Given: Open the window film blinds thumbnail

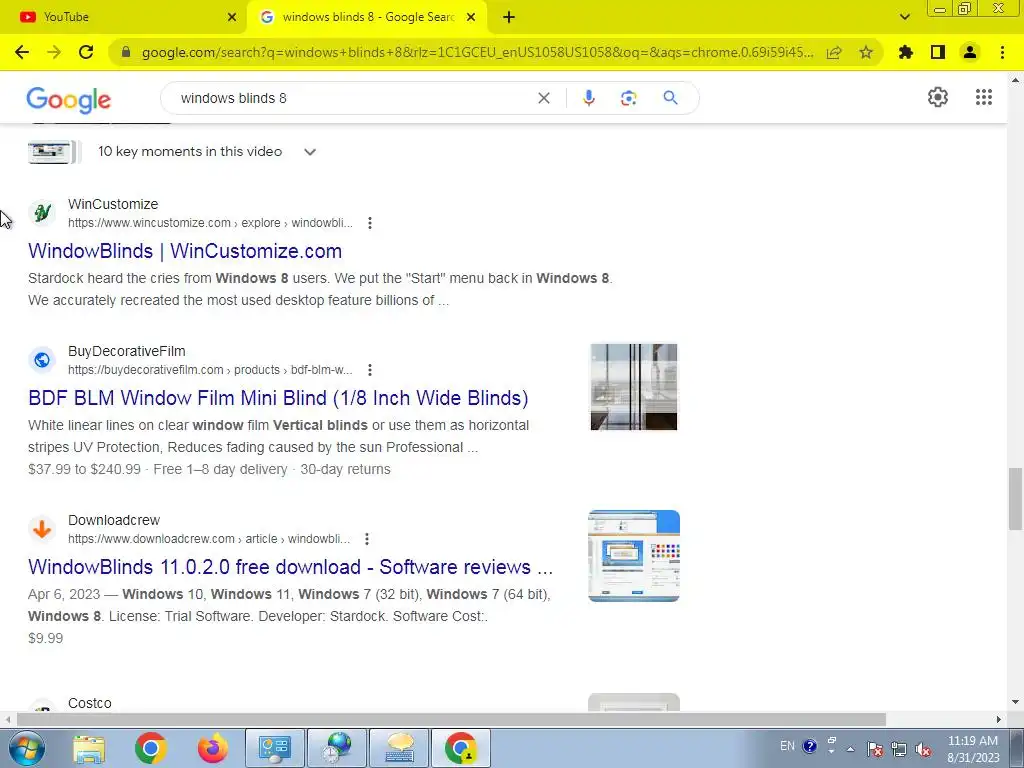Looking at the screenshot, I should (633, 387).
